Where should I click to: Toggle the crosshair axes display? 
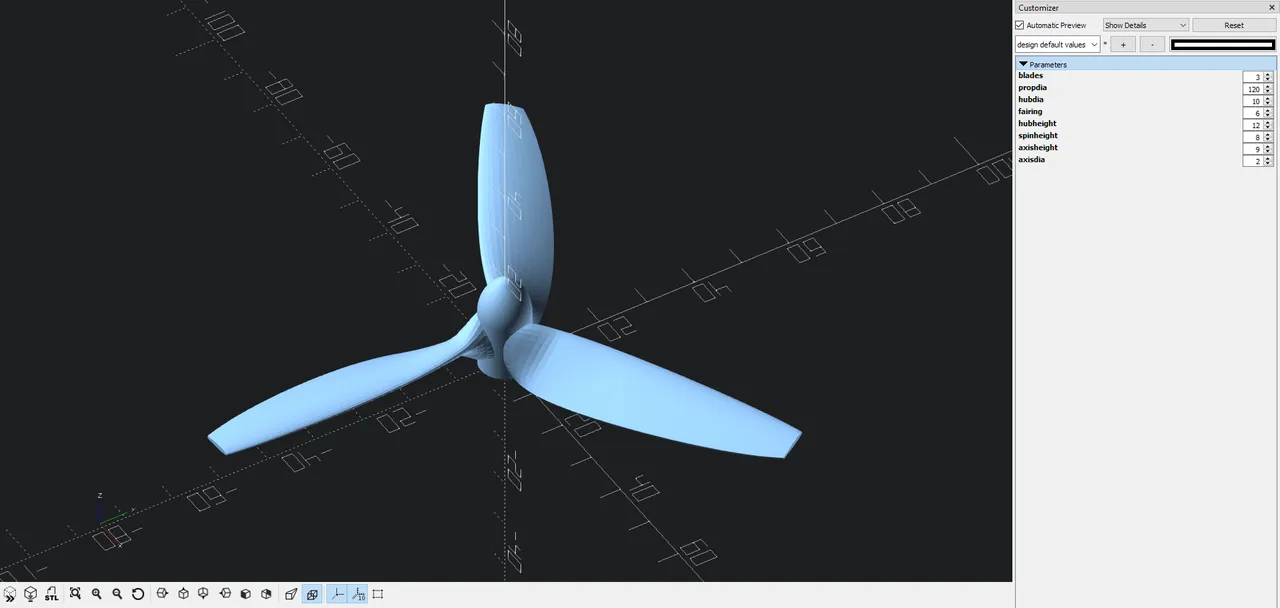[335, 593]
